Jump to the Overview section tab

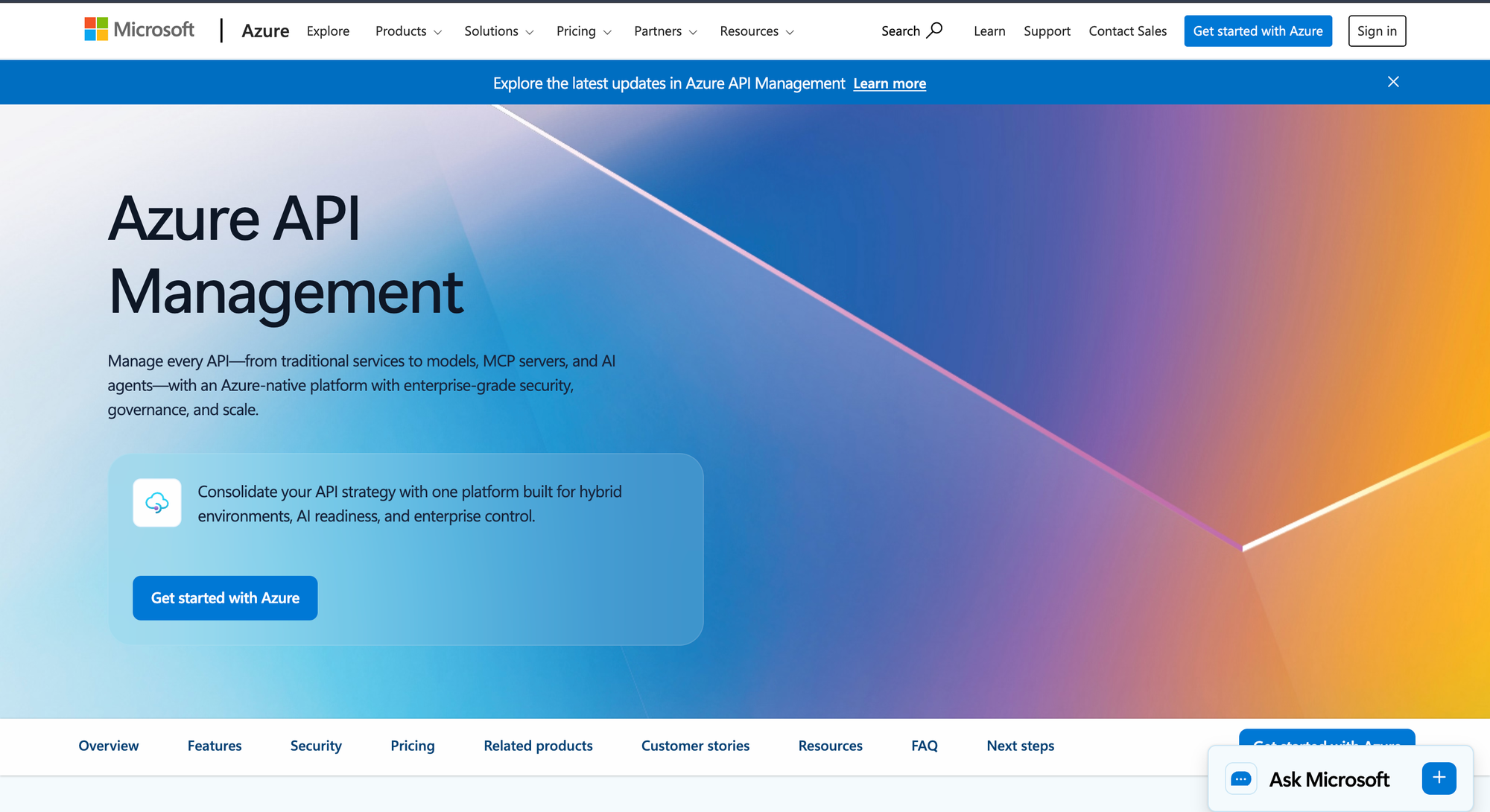tap(109, 746)
